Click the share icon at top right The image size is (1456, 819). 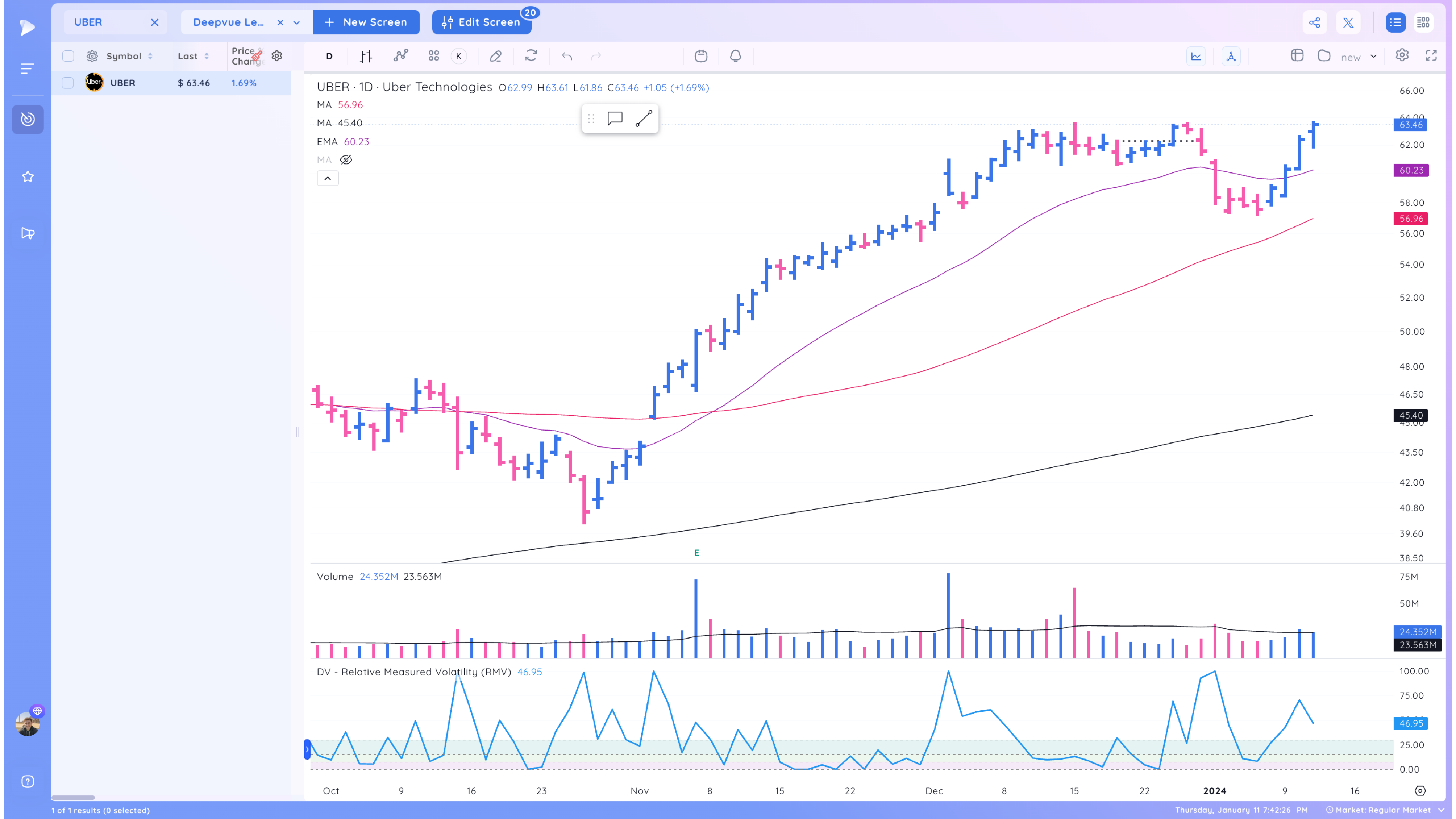pyautogui.click(x=1315, y=22)
